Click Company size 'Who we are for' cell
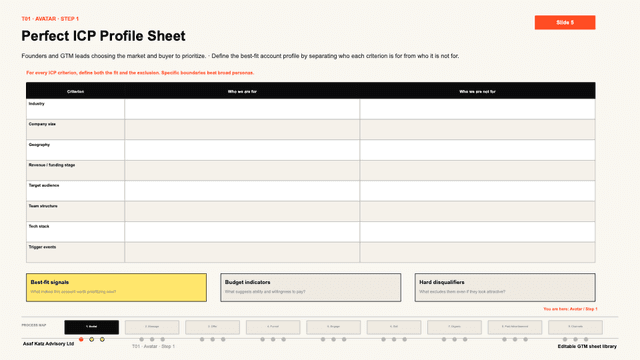Viewport: 640px width, 360px height. (242, 129)
